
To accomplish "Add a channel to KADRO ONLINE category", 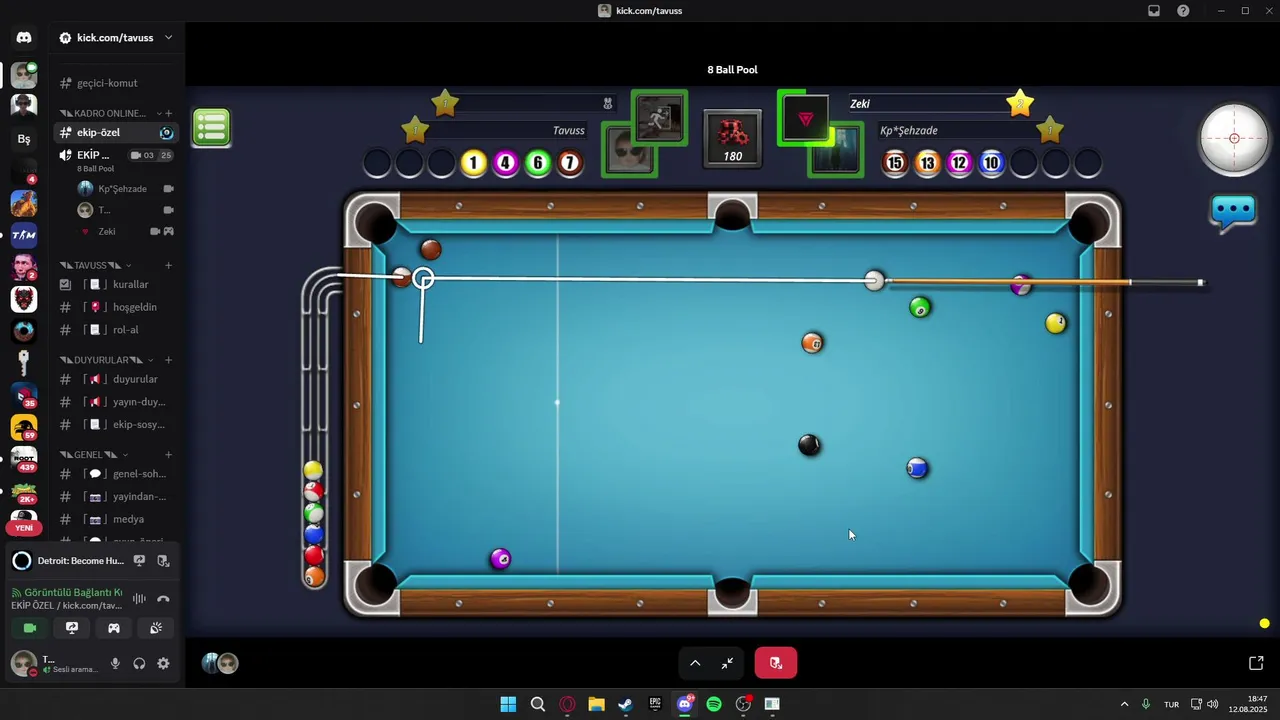I will (169, 113).
